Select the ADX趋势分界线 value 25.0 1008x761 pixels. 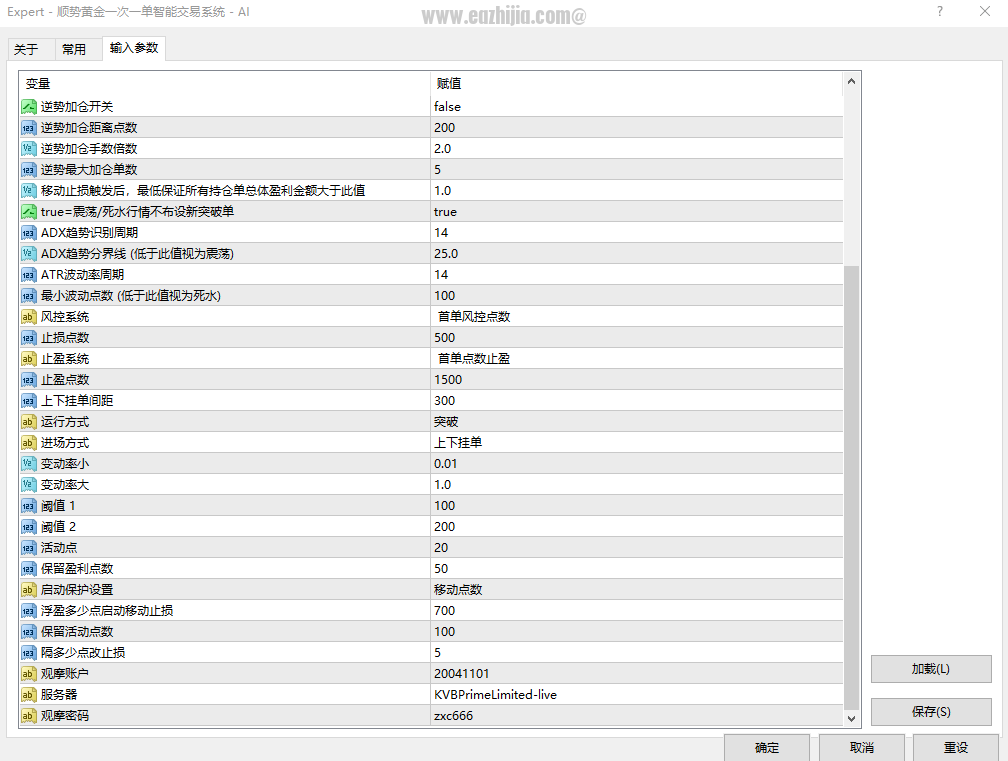(446, 254)
